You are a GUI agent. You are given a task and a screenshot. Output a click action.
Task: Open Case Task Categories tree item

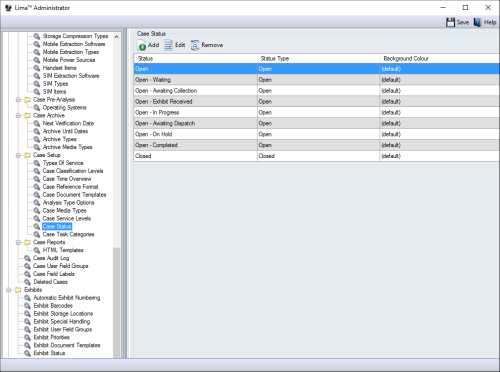click(x=68, y=234)
